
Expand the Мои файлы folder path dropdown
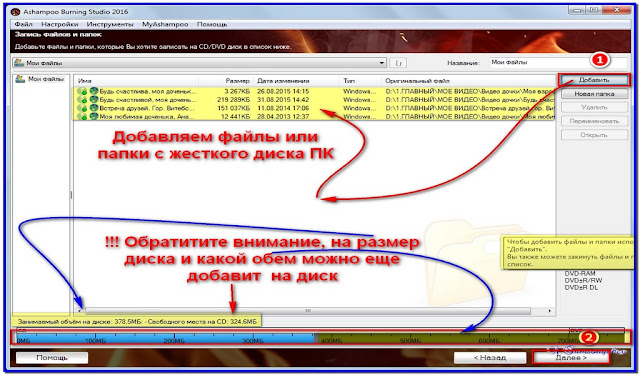point(382,63)
